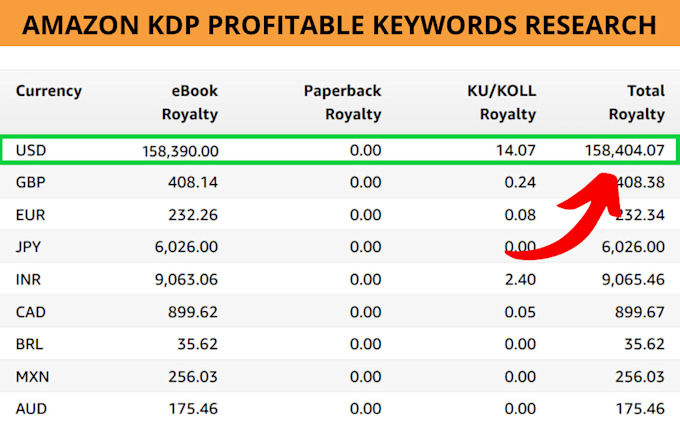This screenshot has height=421, width=680.
Task: Click the KU/KOLL Royalty column header
Action: pyautogui.click(x=501, y=103)
